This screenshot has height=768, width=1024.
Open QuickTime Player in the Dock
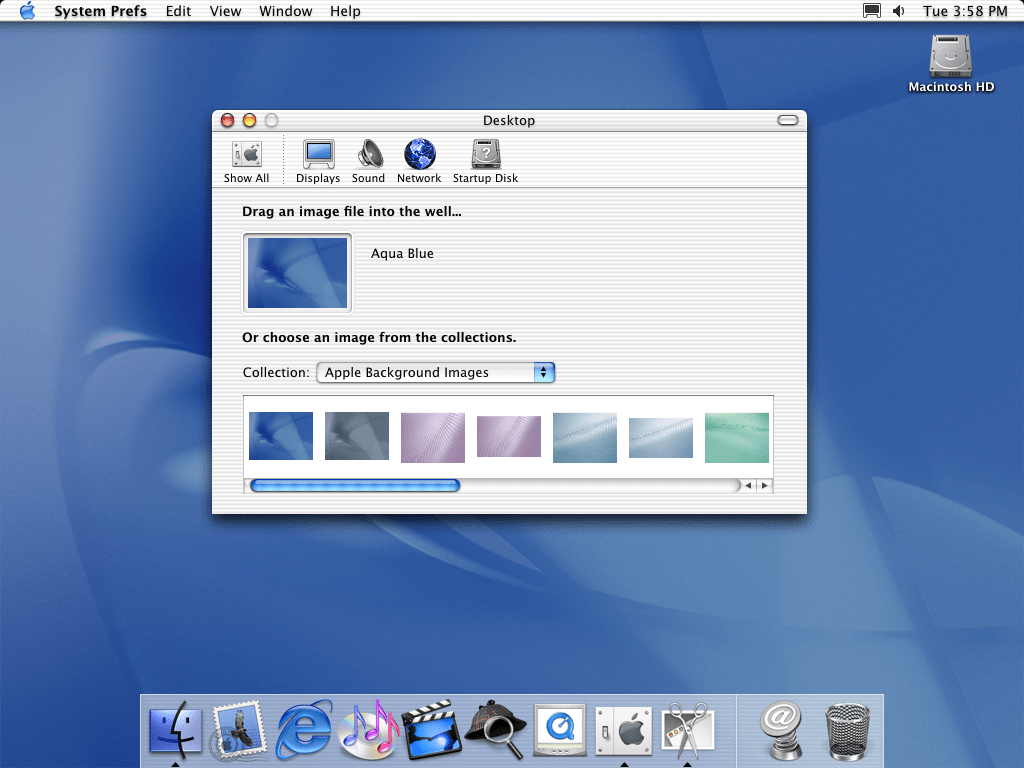tap(559, 730)
